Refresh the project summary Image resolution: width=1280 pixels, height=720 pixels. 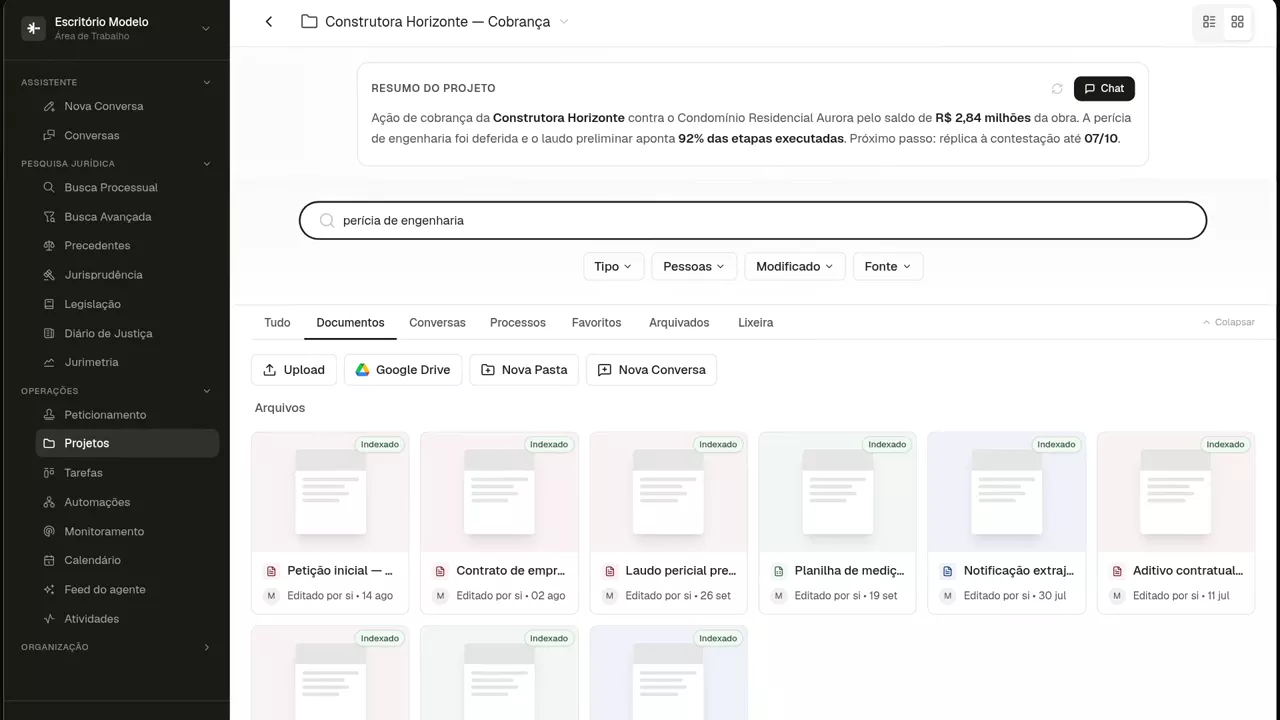(x=1057, y=89)
